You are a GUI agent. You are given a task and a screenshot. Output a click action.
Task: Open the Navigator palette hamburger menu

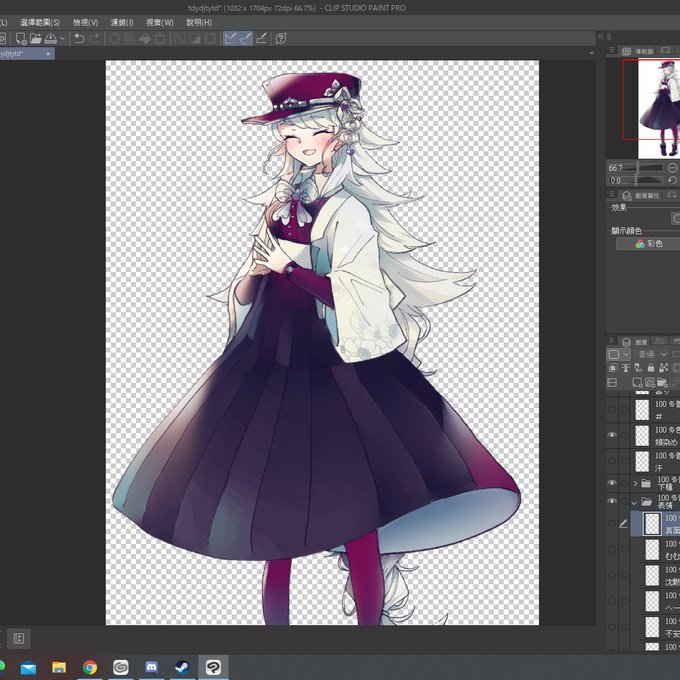click(x=611, y=50)
